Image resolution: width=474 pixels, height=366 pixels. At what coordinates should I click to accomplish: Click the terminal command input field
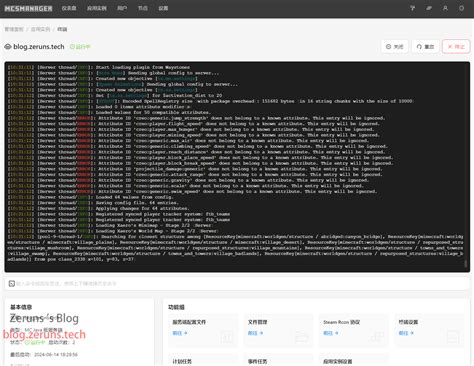tap(237, 284)
